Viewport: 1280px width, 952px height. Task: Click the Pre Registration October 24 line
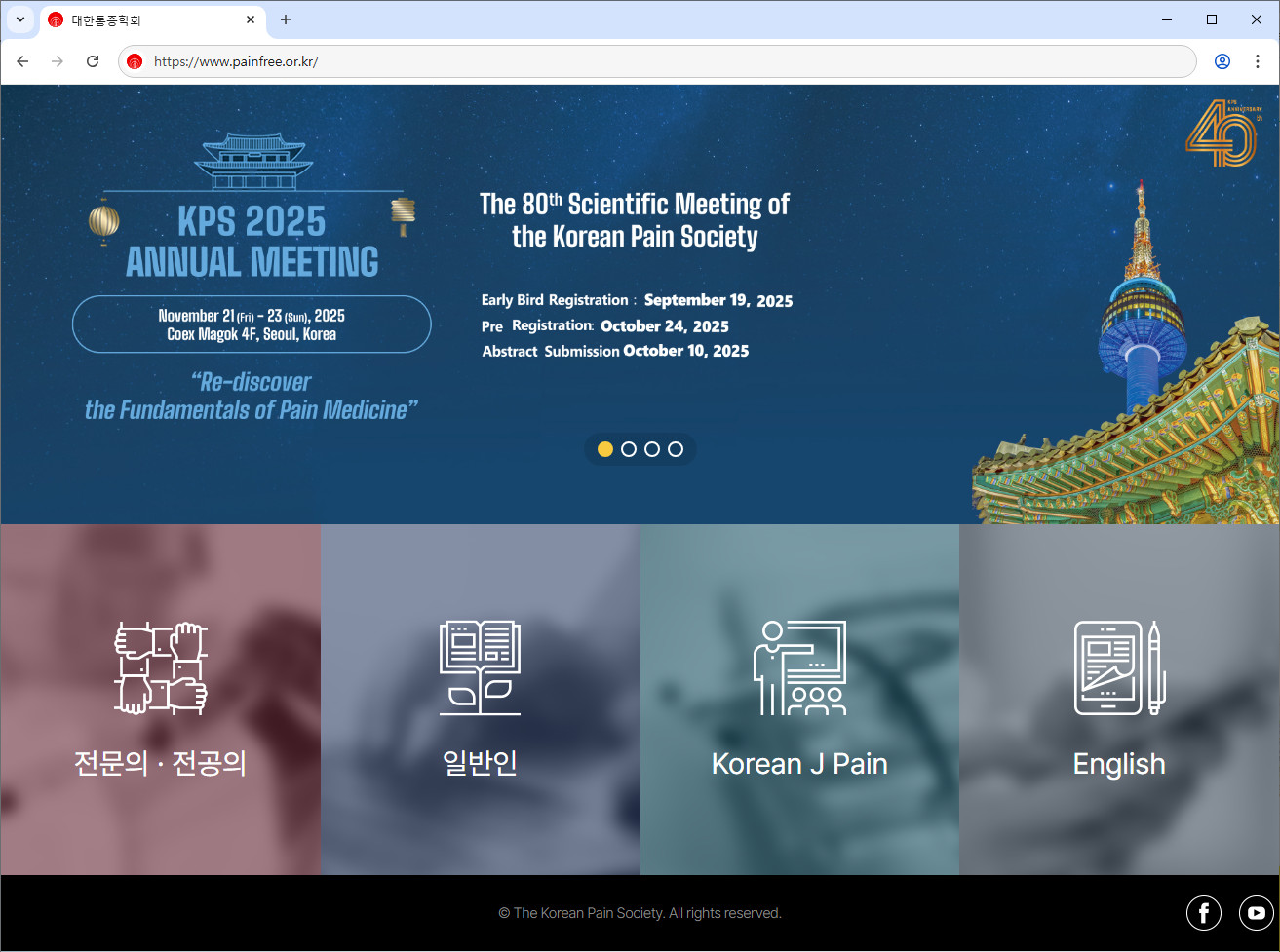[x=605, y=326]
